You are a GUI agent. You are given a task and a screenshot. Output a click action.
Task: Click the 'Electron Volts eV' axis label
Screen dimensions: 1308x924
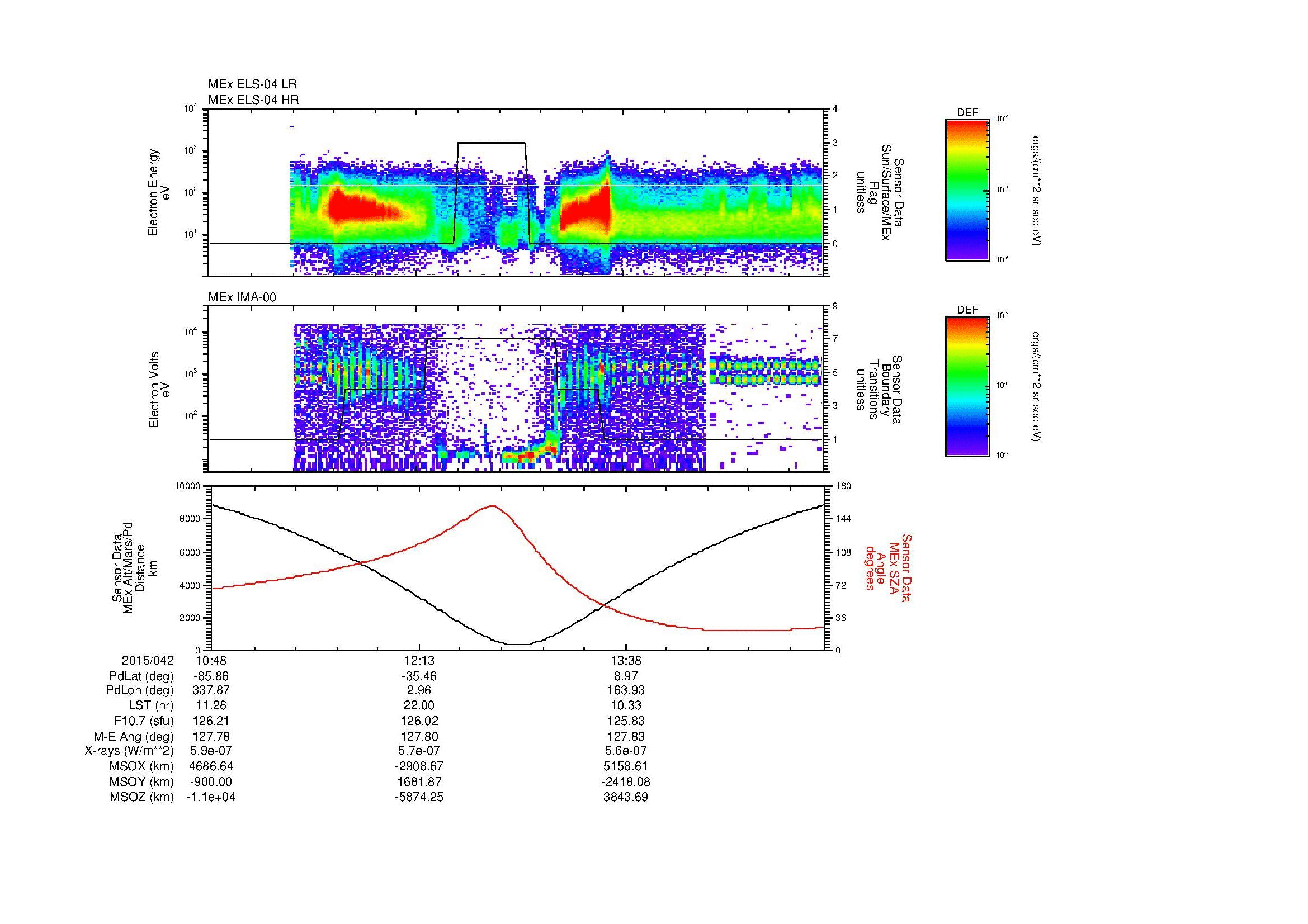tap(159, 390)
